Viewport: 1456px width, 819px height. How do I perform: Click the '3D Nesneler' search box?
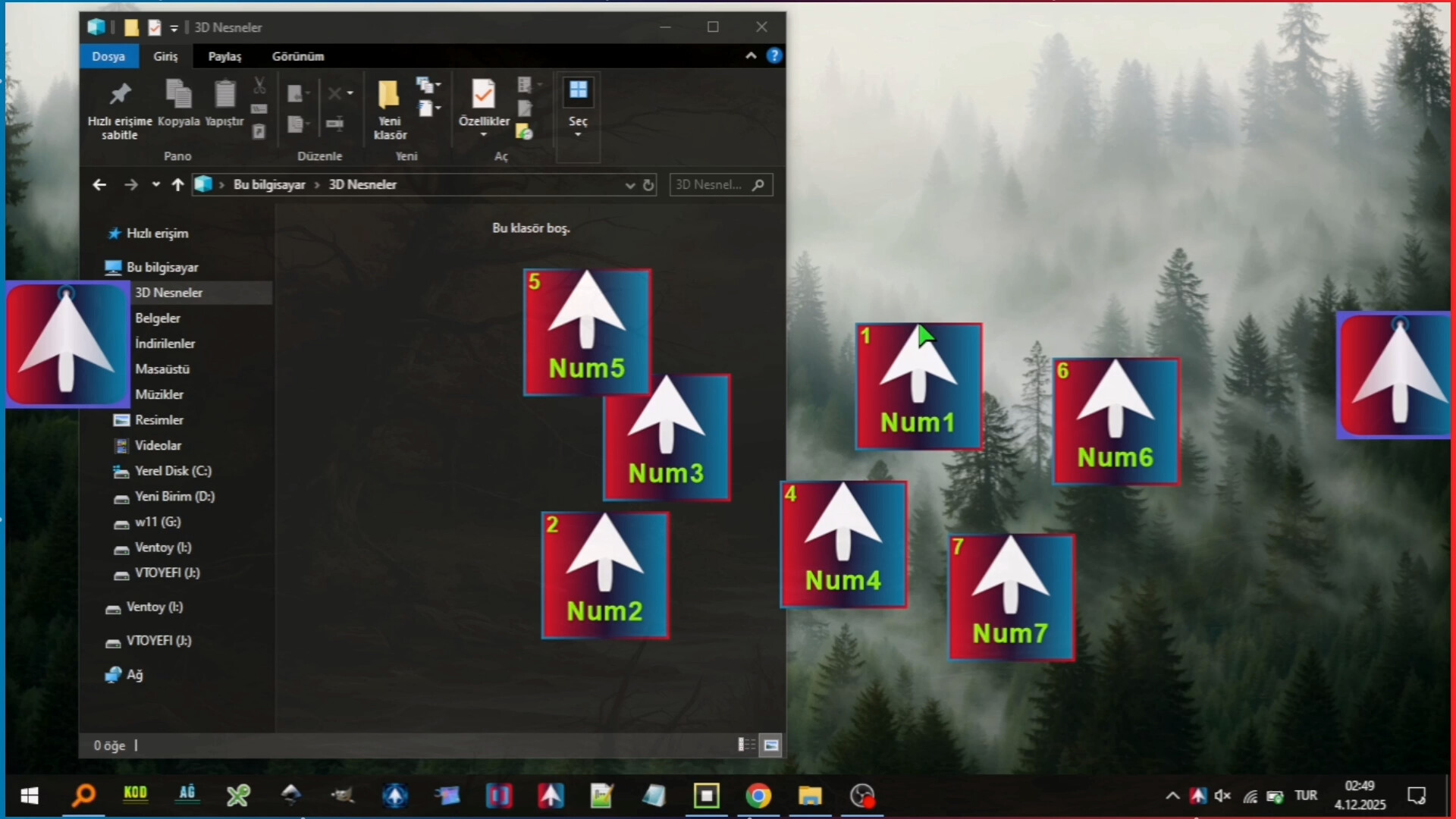711,185
